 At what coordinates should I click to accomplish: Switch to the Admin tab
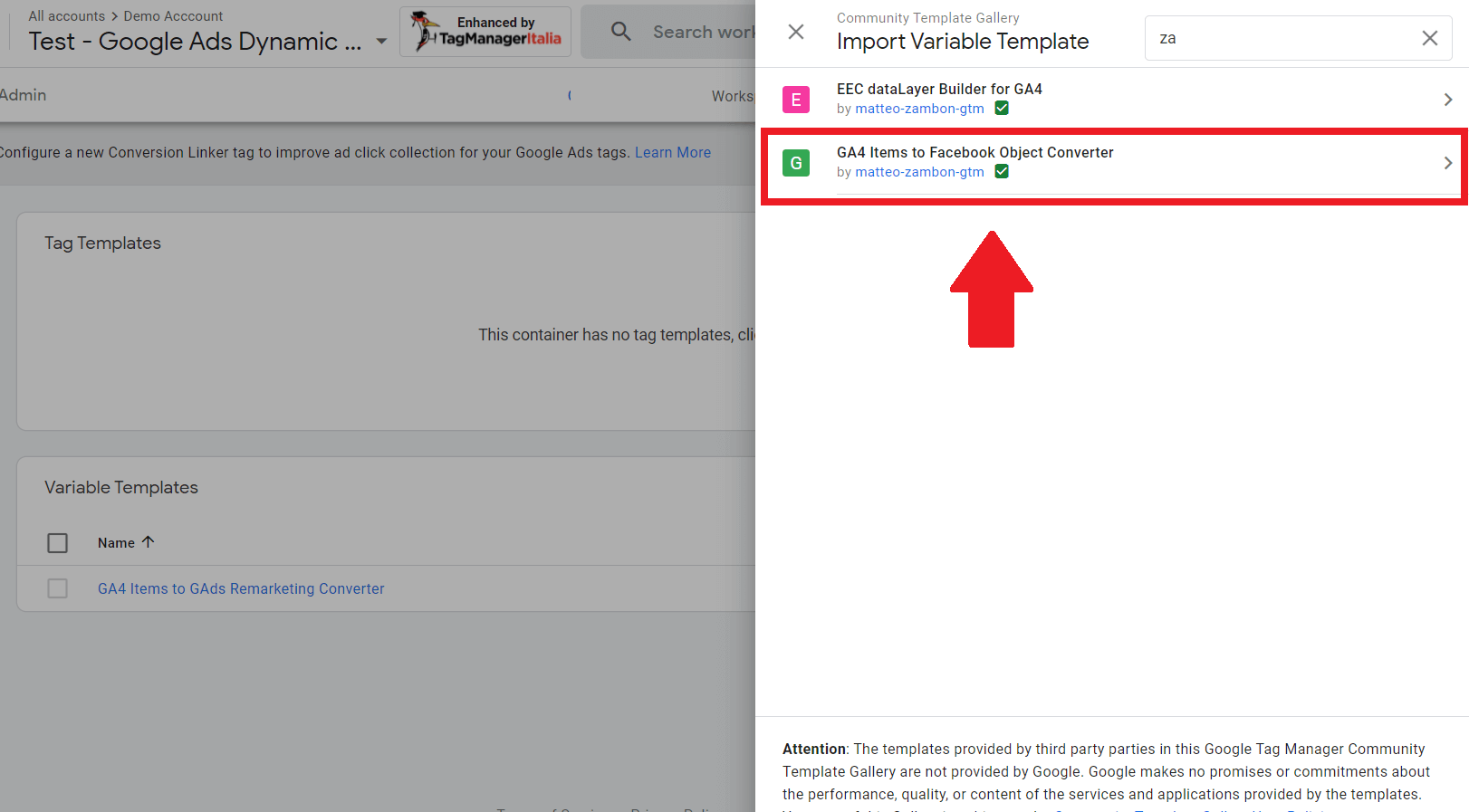click(x=23, y=95)
